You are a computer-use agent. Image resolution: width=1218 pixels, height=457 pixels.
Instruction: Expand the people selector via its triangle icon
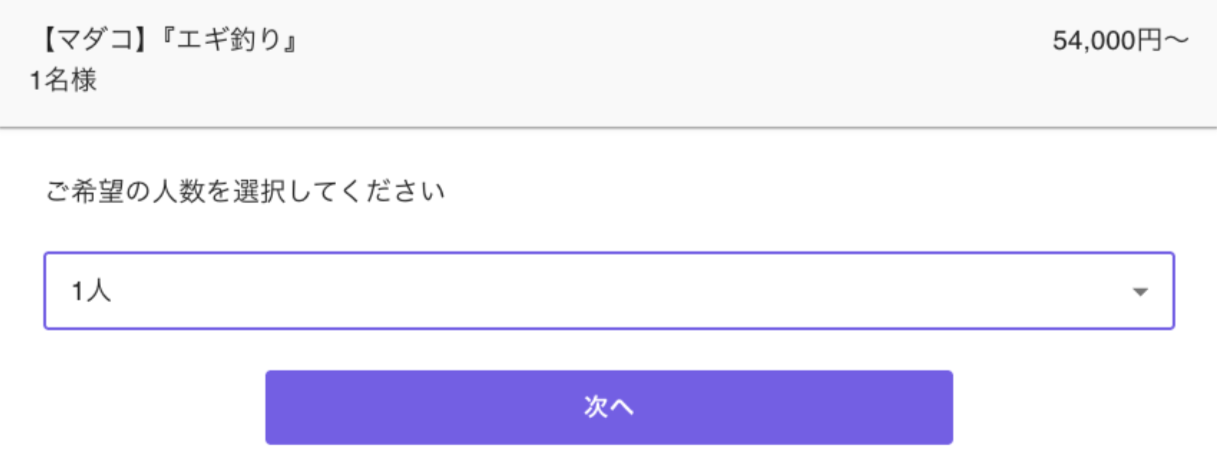coord(1139,292)
